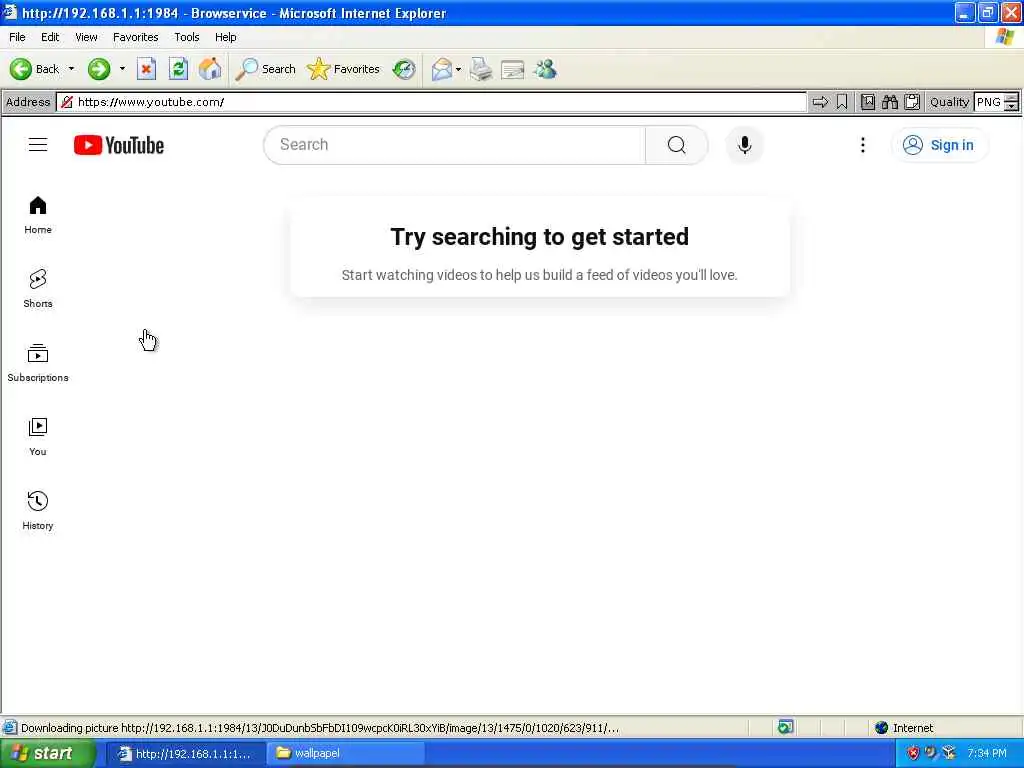
Task: Open the Help menu
Action: click(x=226, y=37)
